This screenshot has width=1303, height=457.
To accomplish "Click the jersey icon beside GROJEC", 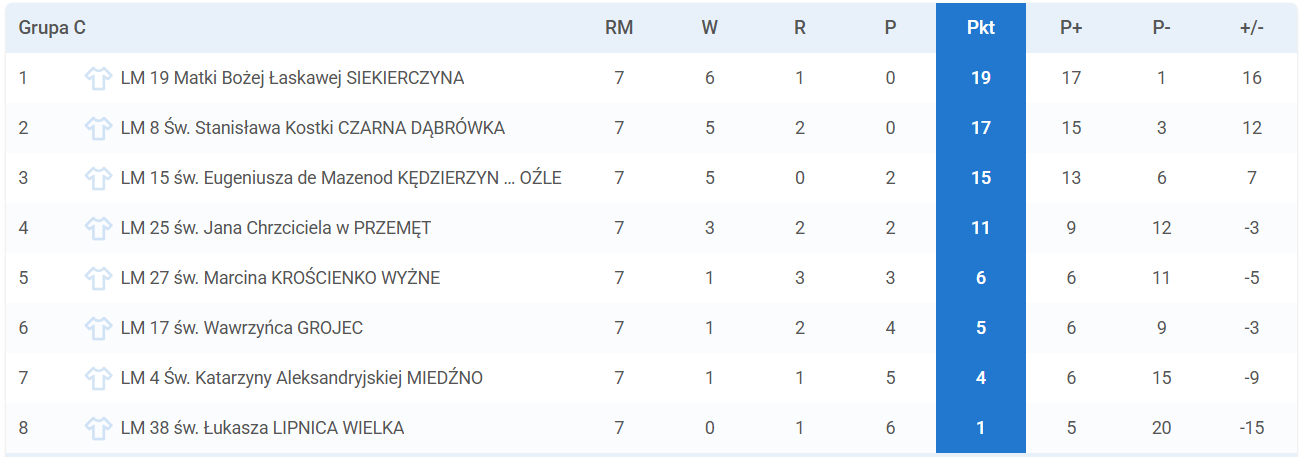I will (x=98, y=328).
